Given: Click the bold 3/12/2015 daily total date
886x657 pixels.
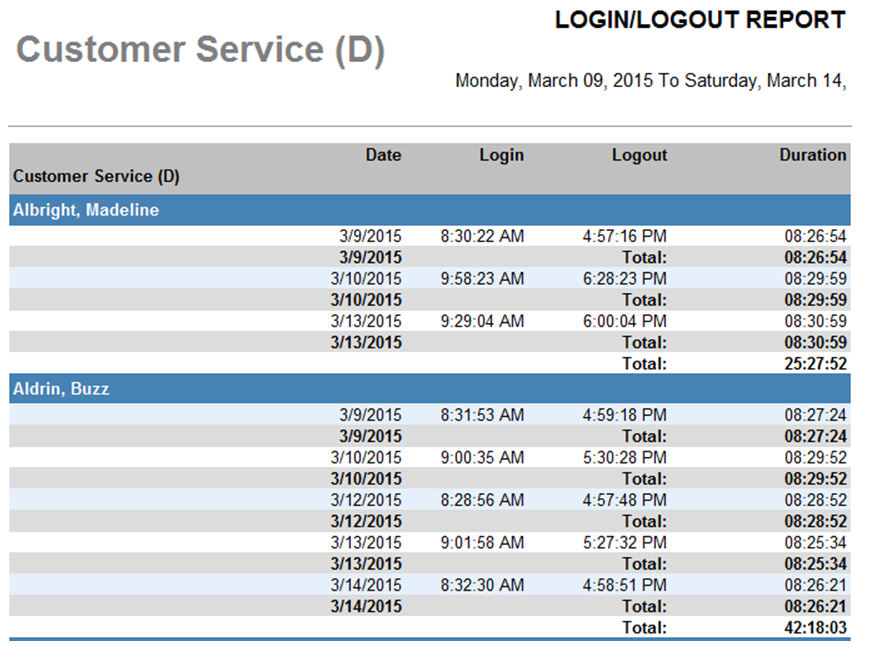Looking at the screenshot, I should (366, 521).
